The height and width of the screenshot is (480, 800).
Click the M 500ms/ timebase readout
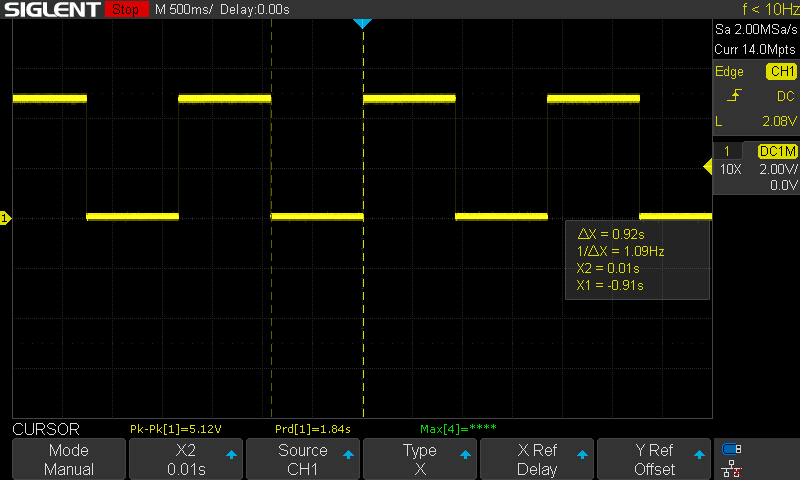coord(184,9)
